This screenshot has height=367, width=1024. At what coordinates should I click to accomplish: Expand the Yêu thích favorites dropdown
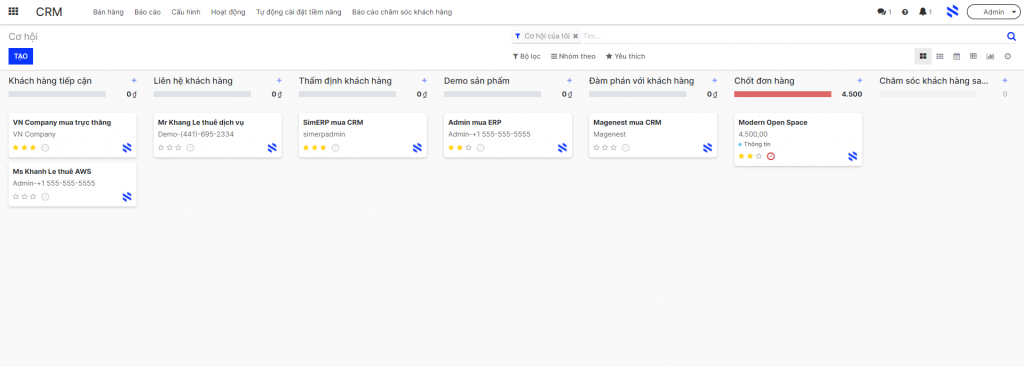coord(626,56)
